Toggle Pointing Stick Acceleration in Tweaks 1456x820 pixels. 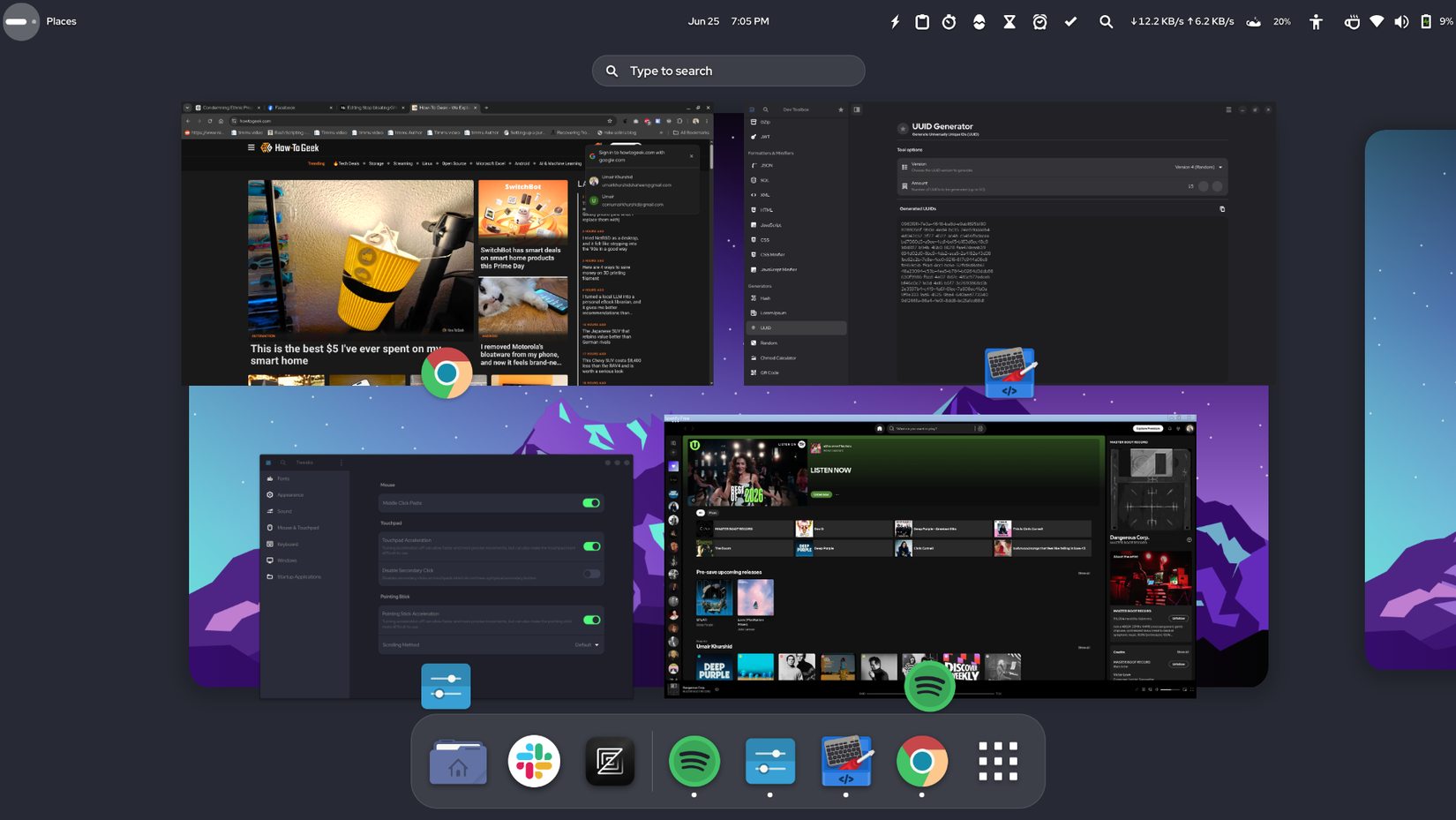point(591,620)
